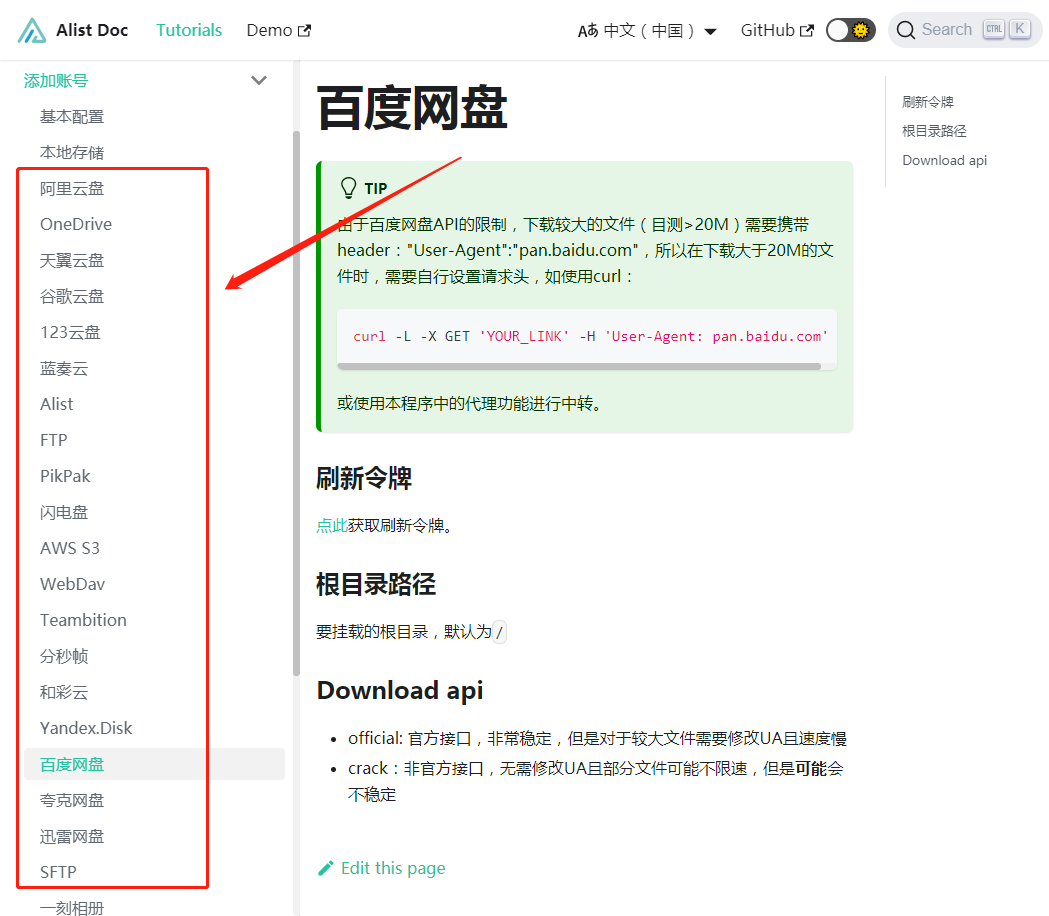
Task: Open SFTP in the sidebar
Action: click(58, 872)
